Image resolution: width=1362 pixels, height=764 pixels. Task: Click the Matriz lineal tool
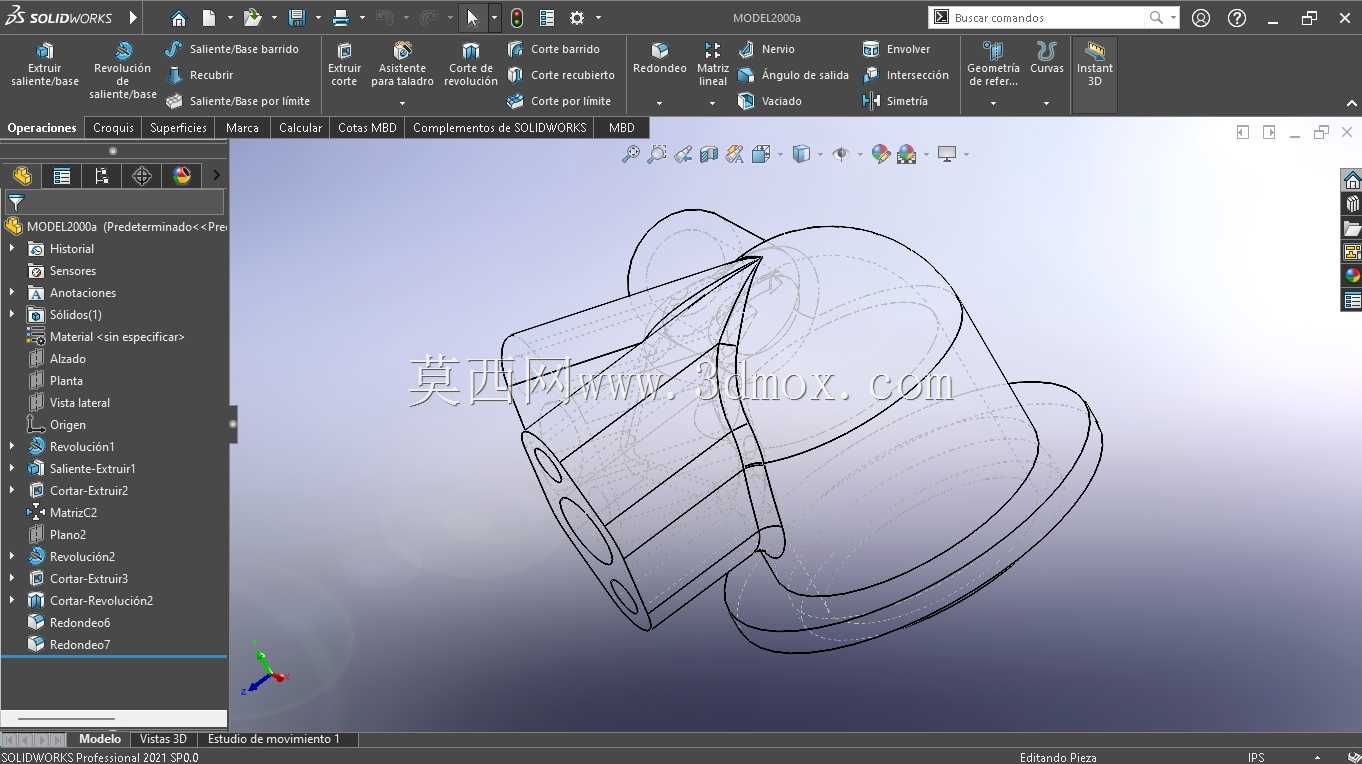coord(712,64)
